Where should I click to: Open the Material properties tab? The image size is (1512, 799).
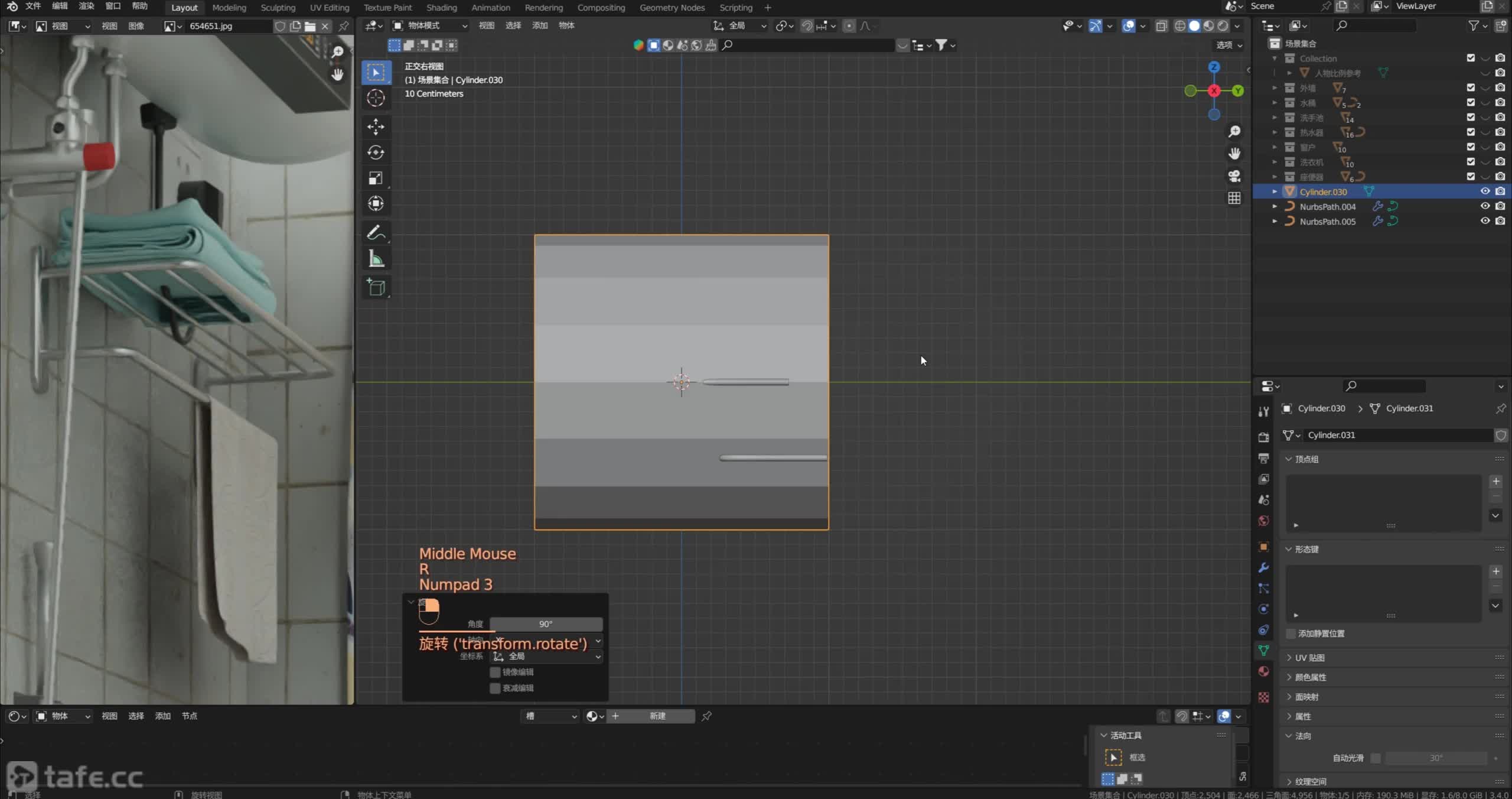click(x=1263, y=671)
